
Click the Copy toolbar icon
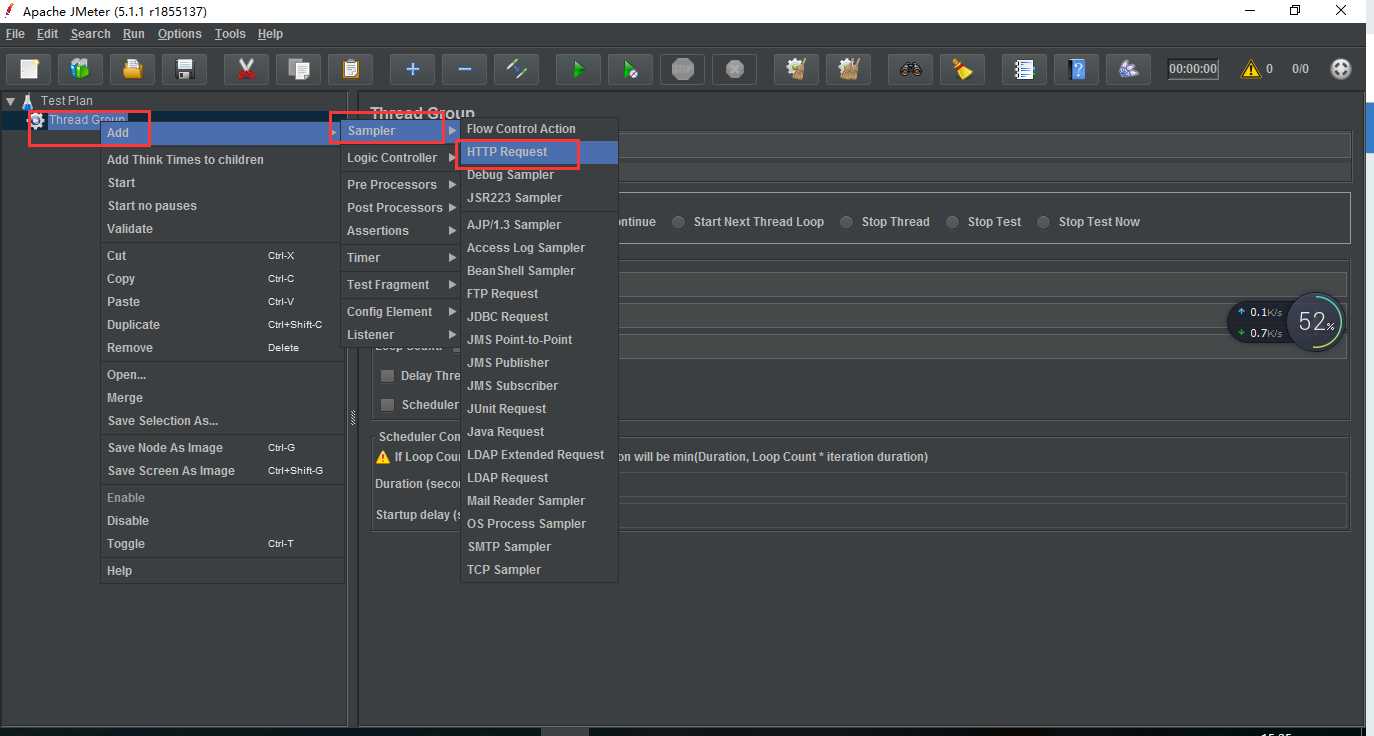pos(298,69)
